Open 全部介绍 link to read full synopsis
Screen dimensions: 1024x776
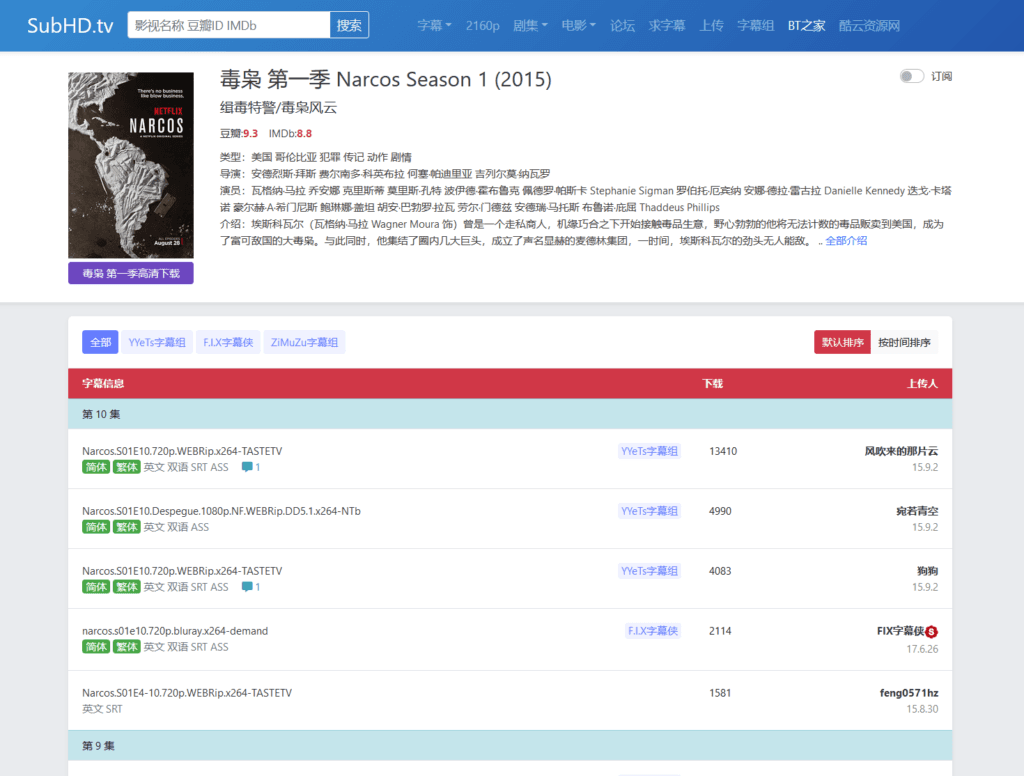[x=846, y=241]
